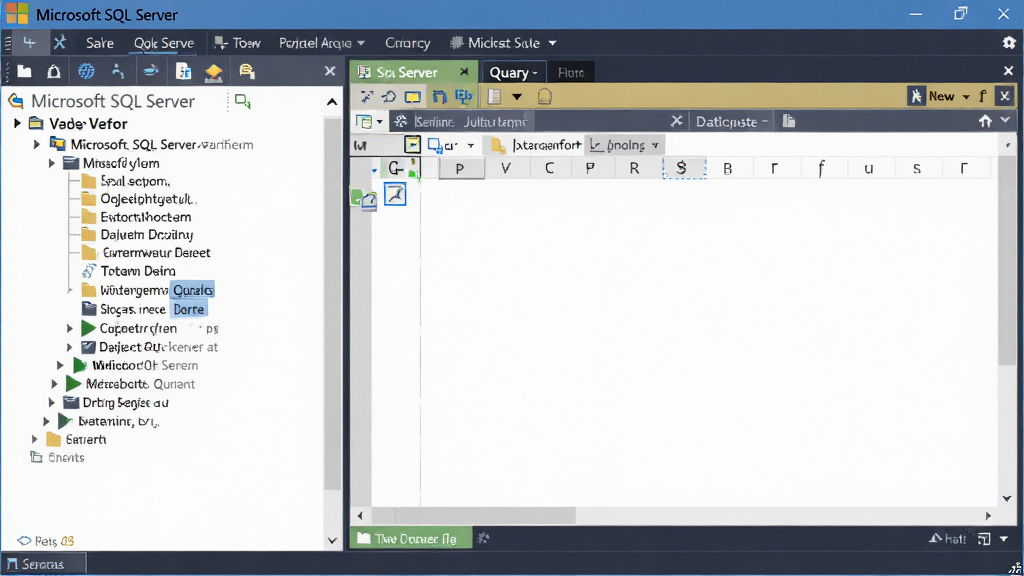This screenshot has width=1024, height=576.
Task: Click the yellow note icon in the left toolbar
Action: 246,71
